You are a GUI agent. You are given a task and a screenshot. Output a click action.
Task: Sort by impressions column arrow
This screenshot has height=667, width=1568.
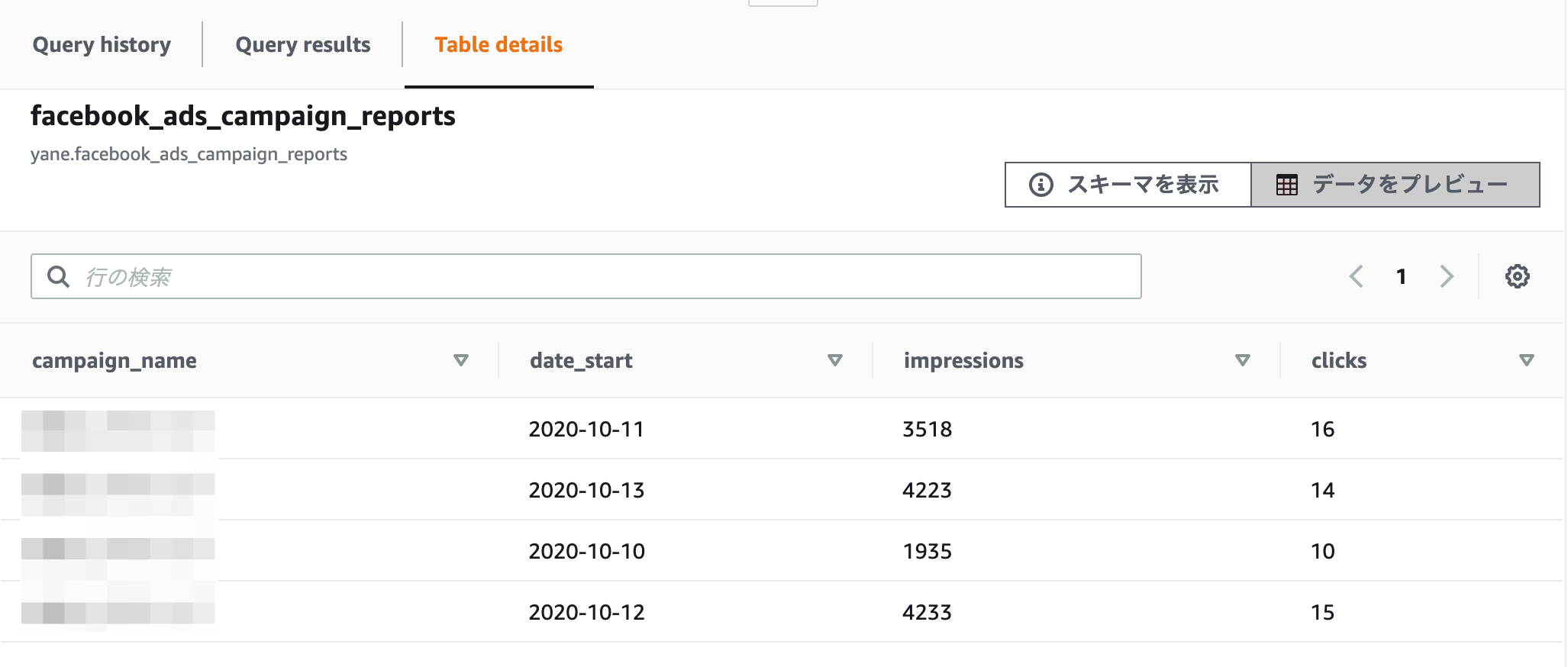(x=1243, y=360)
